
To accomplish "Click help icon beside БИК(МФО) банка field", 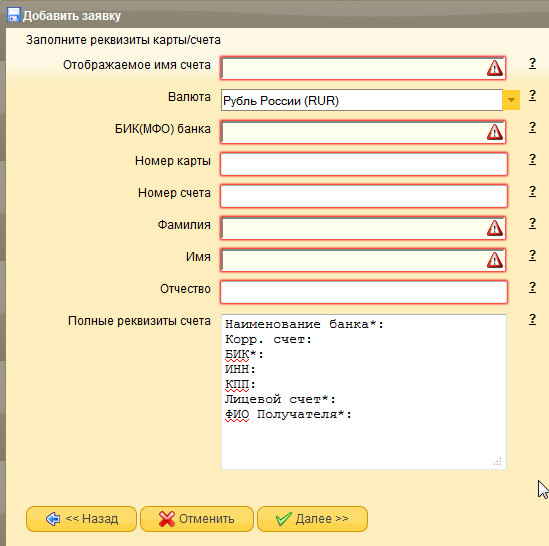I will tap(532, 127).
